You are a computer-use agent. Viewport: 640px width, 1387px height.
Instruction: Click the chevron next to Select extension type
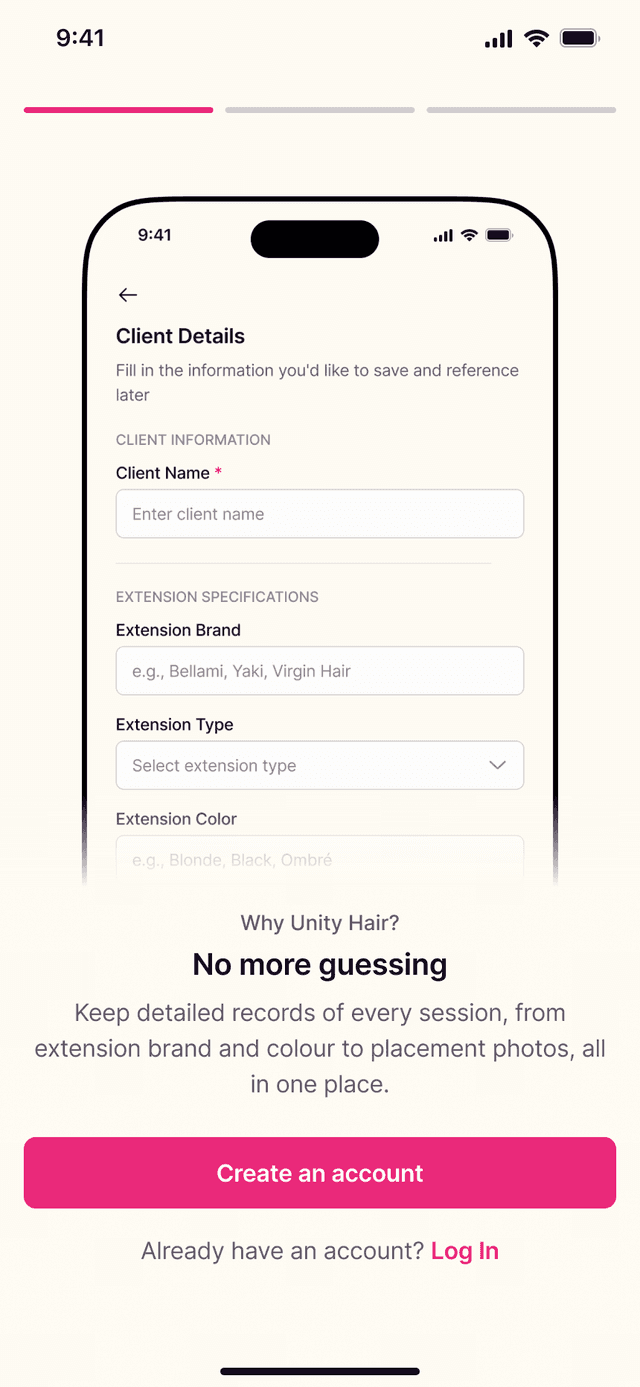(x=497, y=765)
